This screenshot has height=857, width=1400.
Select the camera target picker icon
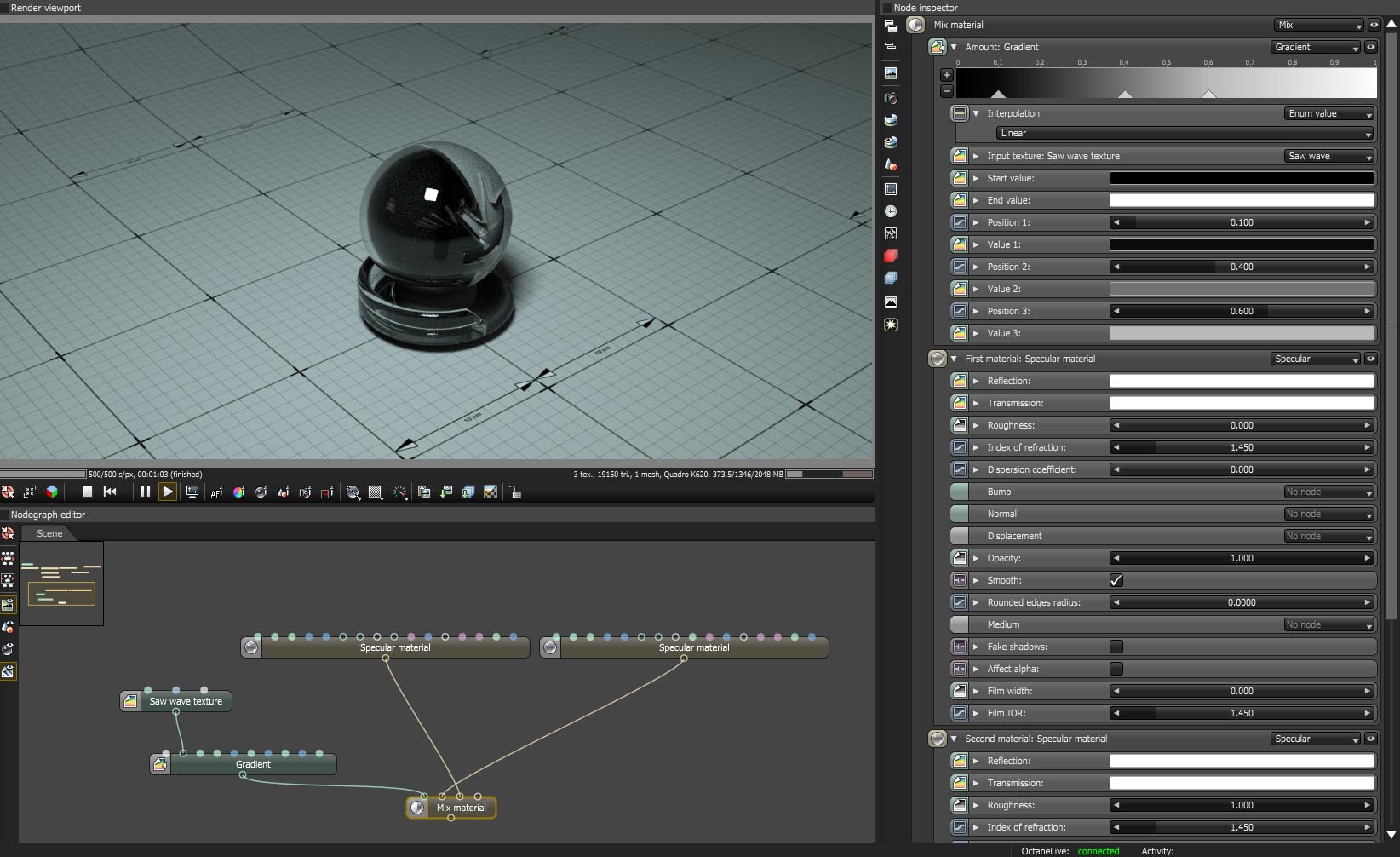305,492
